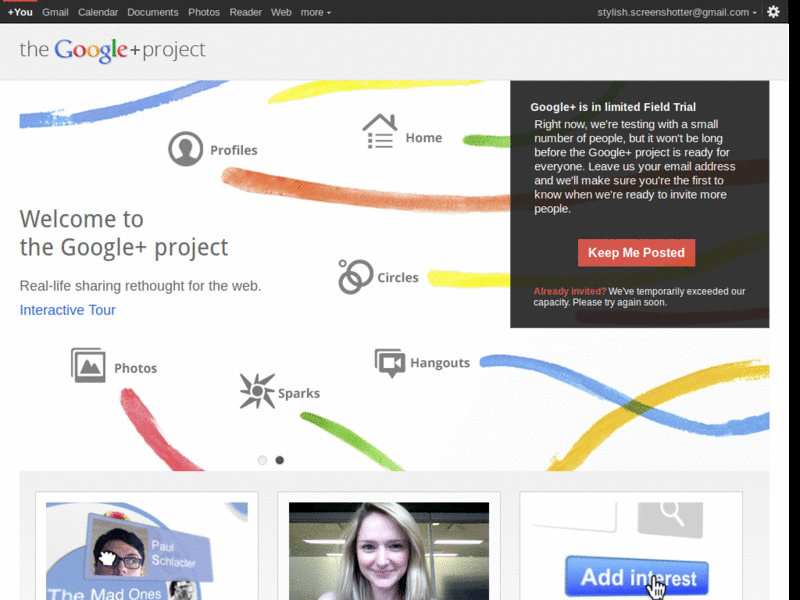The width and height of the screenshot is (800, 600).
Task: Open Photos from the top bar
Action: point(204,12)
